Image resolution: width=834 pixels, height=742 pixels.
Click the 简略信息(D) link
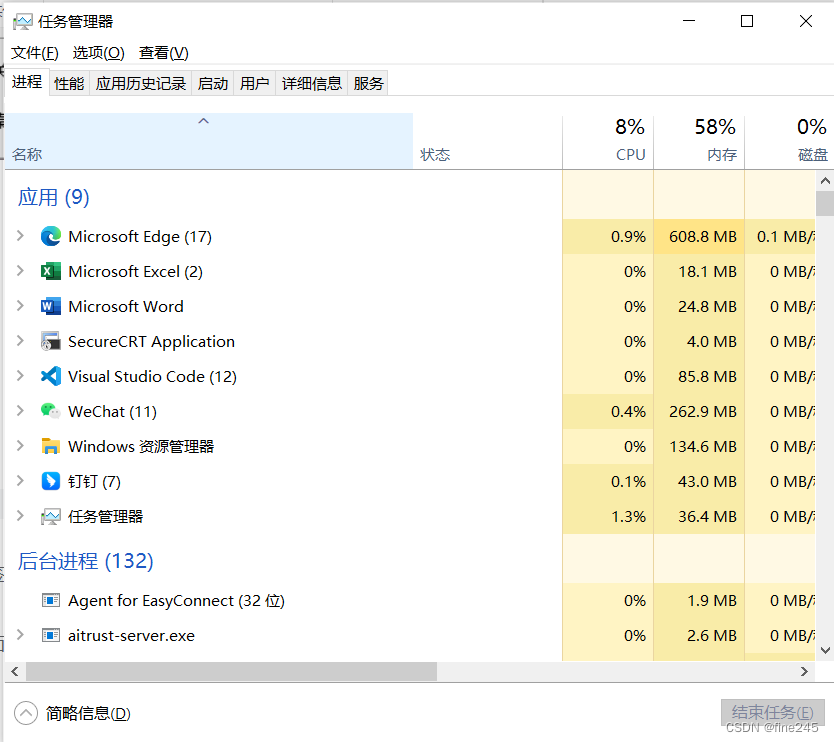pyautogui.click(x=88, y=713)
